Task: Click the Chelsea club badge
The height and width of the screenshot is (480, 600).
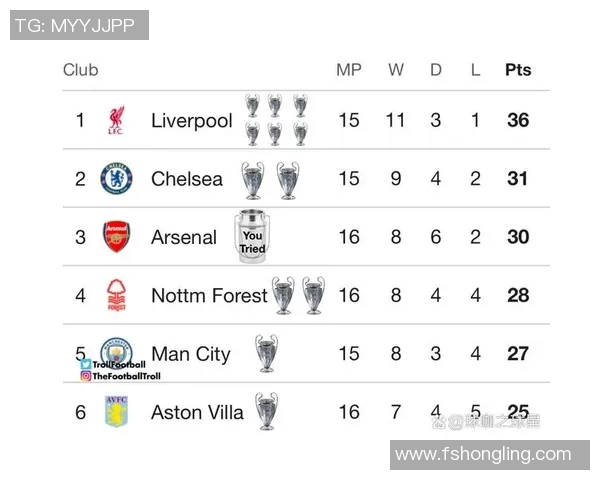Action: point(116,179)
